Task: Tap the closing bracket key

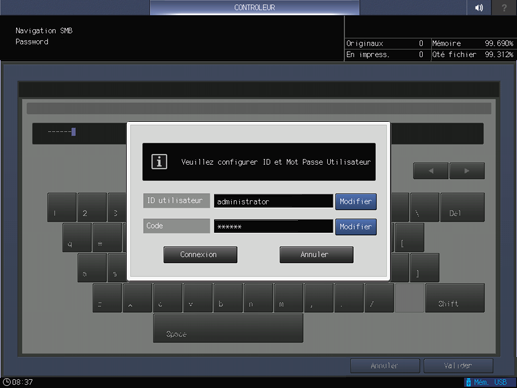Action: 425,268
